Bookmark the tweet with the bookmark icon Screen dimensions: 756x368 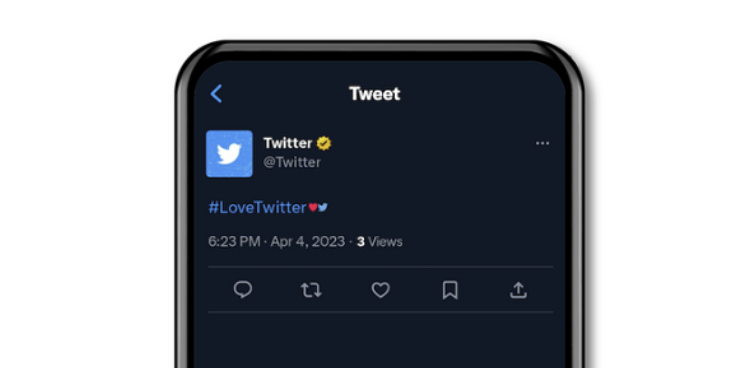point(450,290)
